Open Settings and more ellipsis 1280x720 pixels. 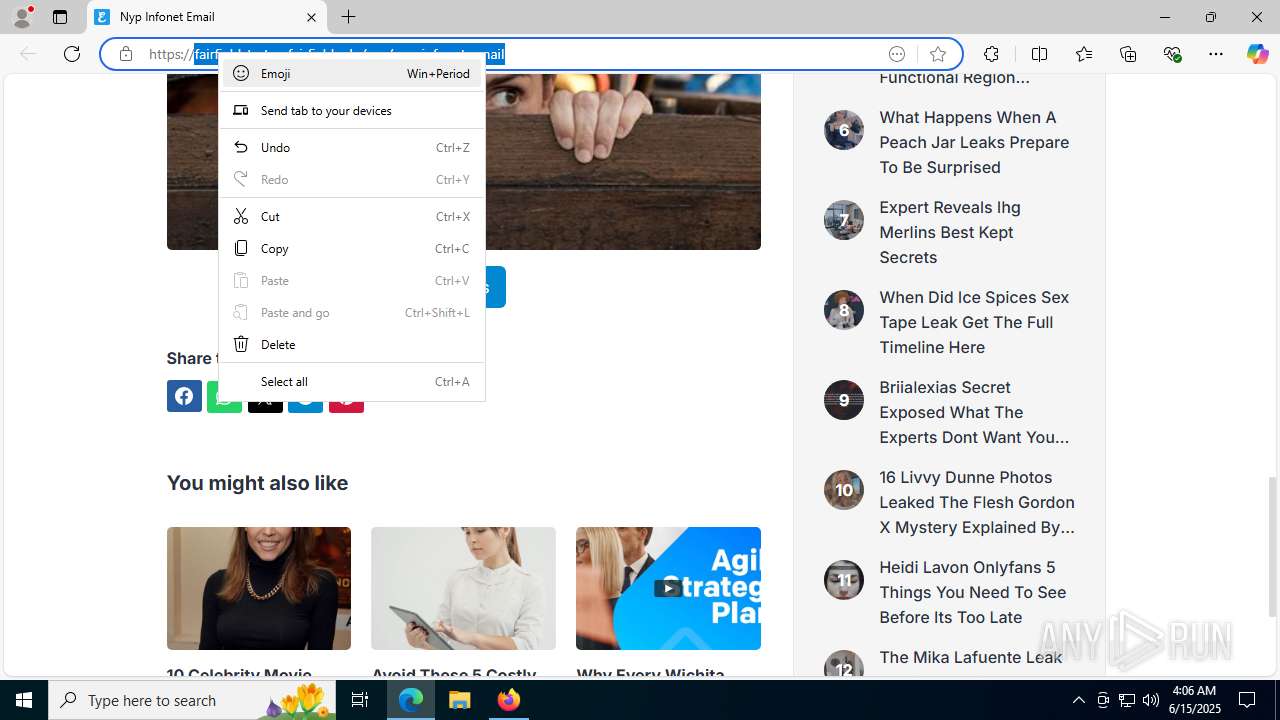pos(1216,54)
